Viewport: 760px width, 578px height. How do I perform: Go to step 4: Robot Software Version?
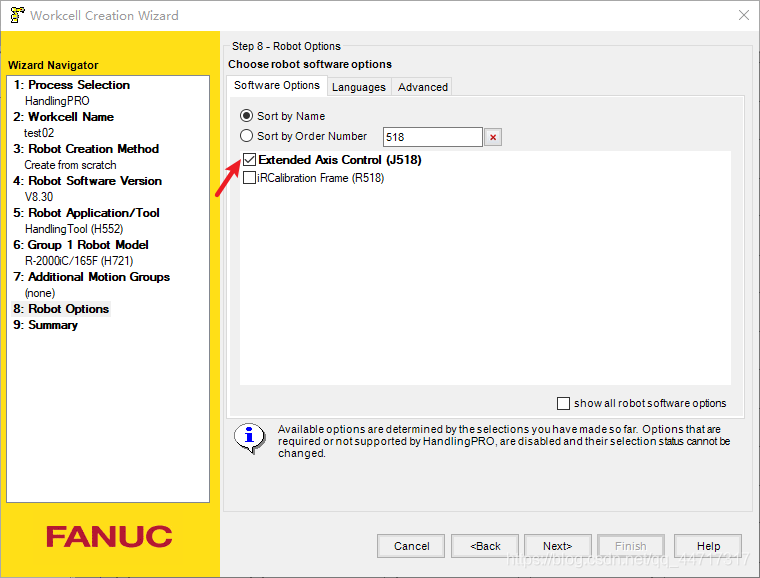click(88, 181)
